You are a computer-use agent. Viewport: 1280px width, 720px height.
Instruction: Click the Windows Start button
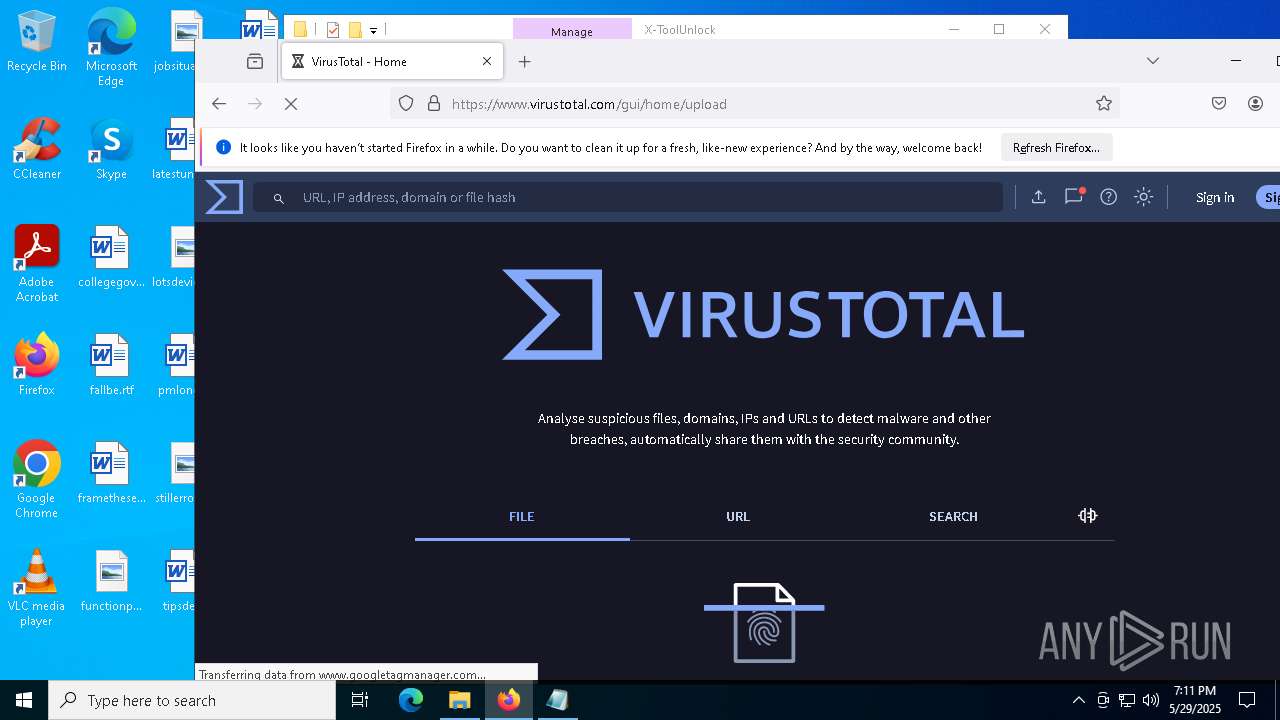click(24, 700)
